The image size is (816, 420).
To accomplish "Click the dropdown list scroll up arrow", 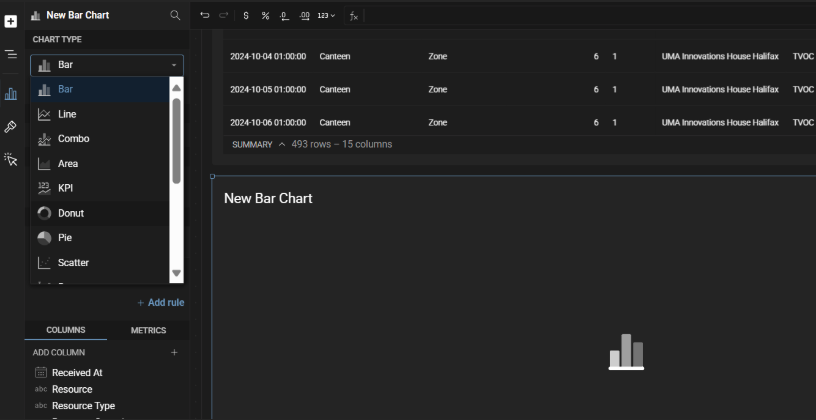I will [176, 88].
